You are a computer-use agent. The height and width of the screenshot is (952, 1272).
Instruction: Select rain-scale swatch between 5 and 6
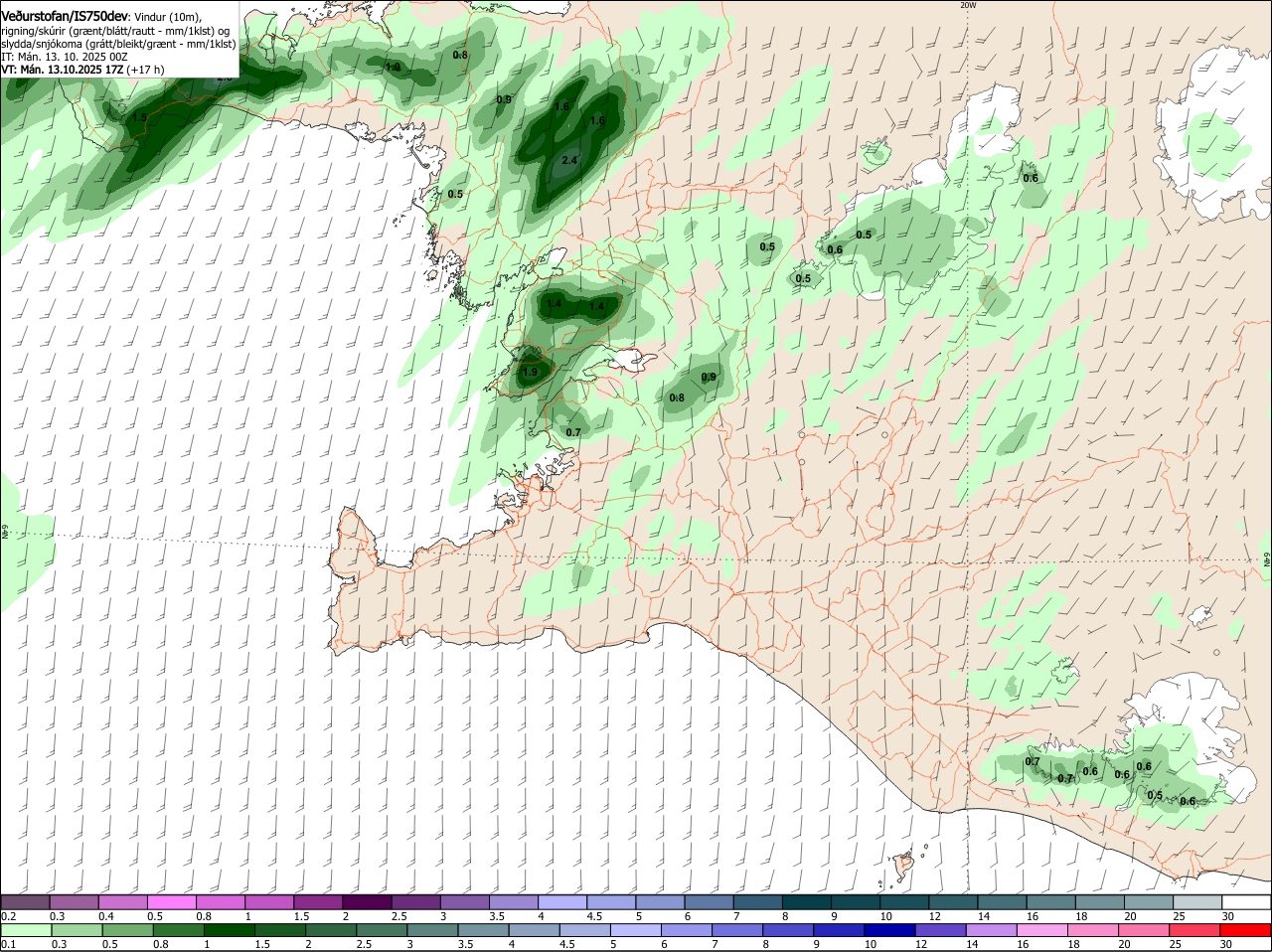click(x=636, y=930)
